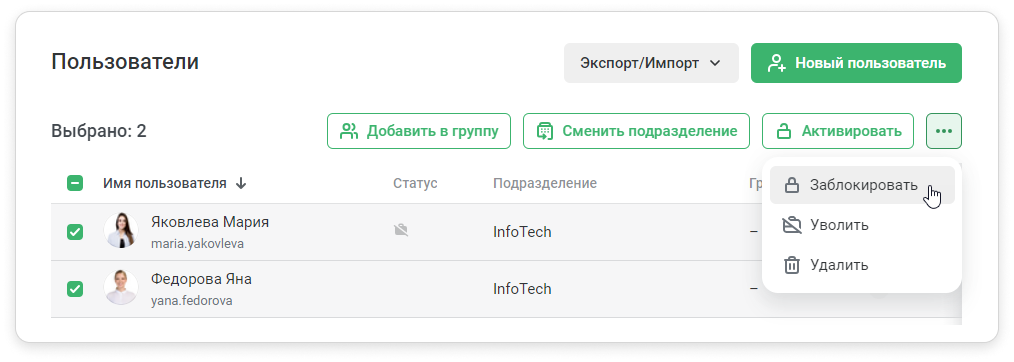
Task: Click the lock icon in Заблокировать
Action: coord(792,186)
